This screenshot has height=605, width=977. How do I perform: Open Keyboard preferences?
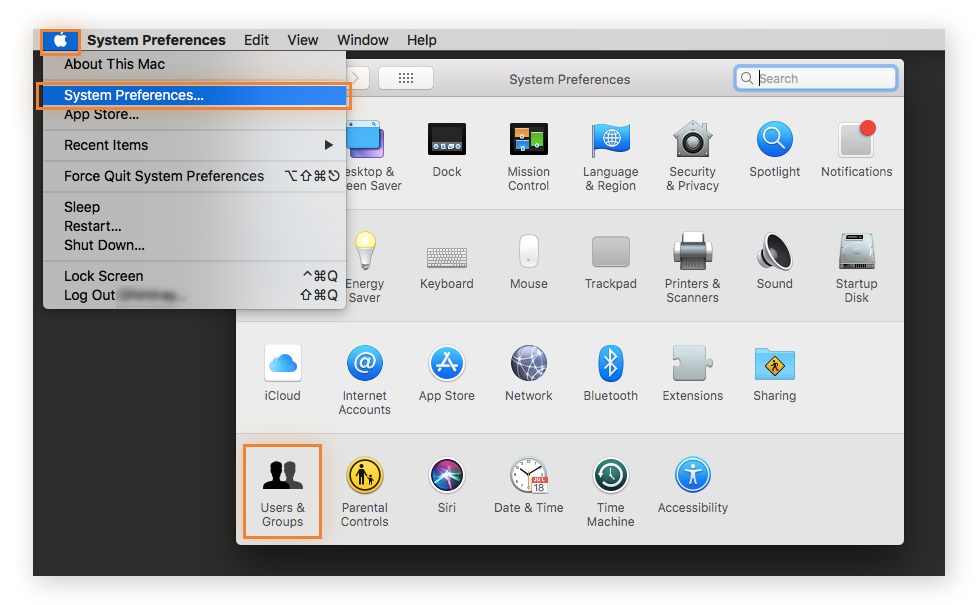click(446, 263)
